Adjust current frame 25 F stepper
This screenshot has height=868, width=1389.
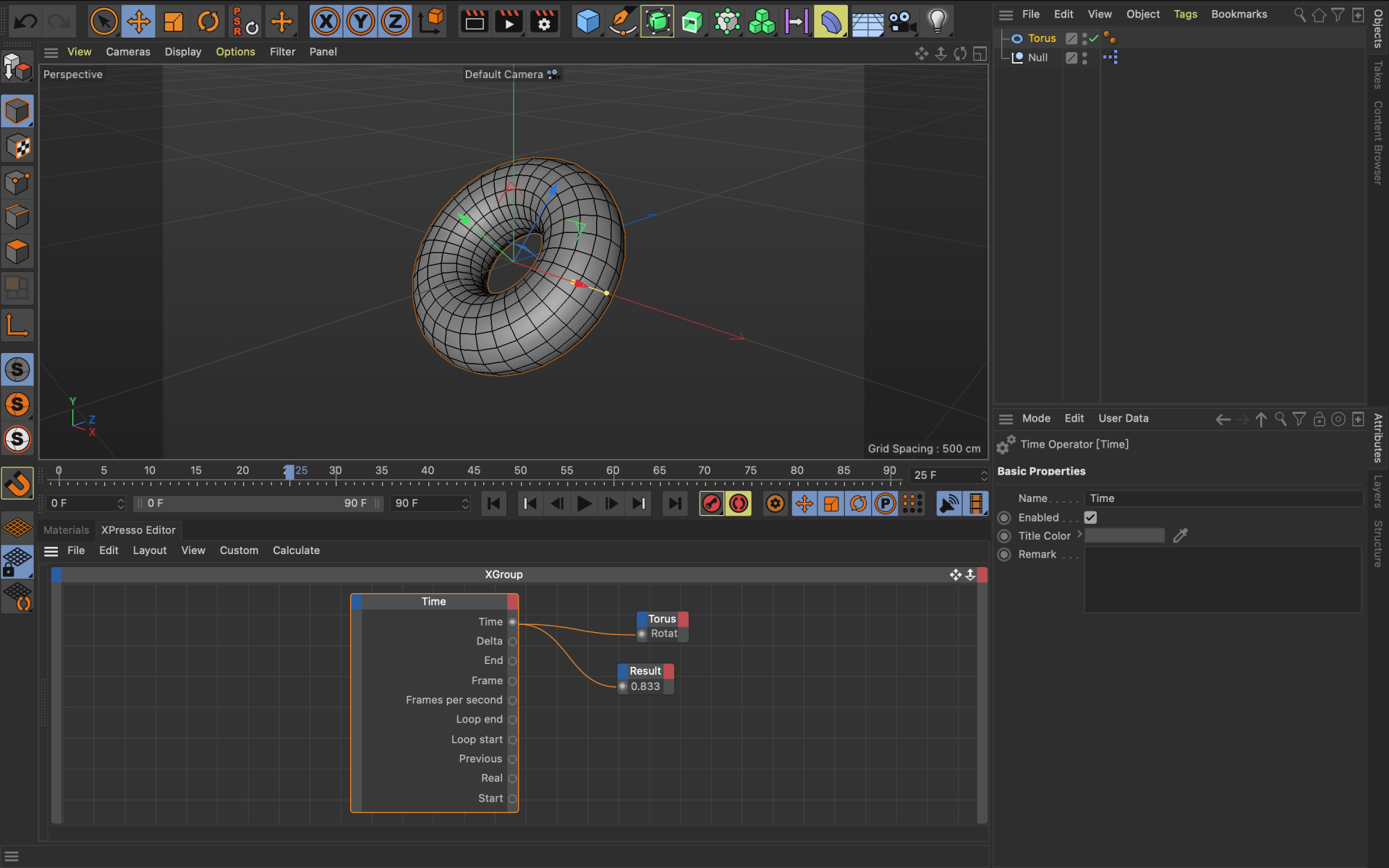[984, 475]
